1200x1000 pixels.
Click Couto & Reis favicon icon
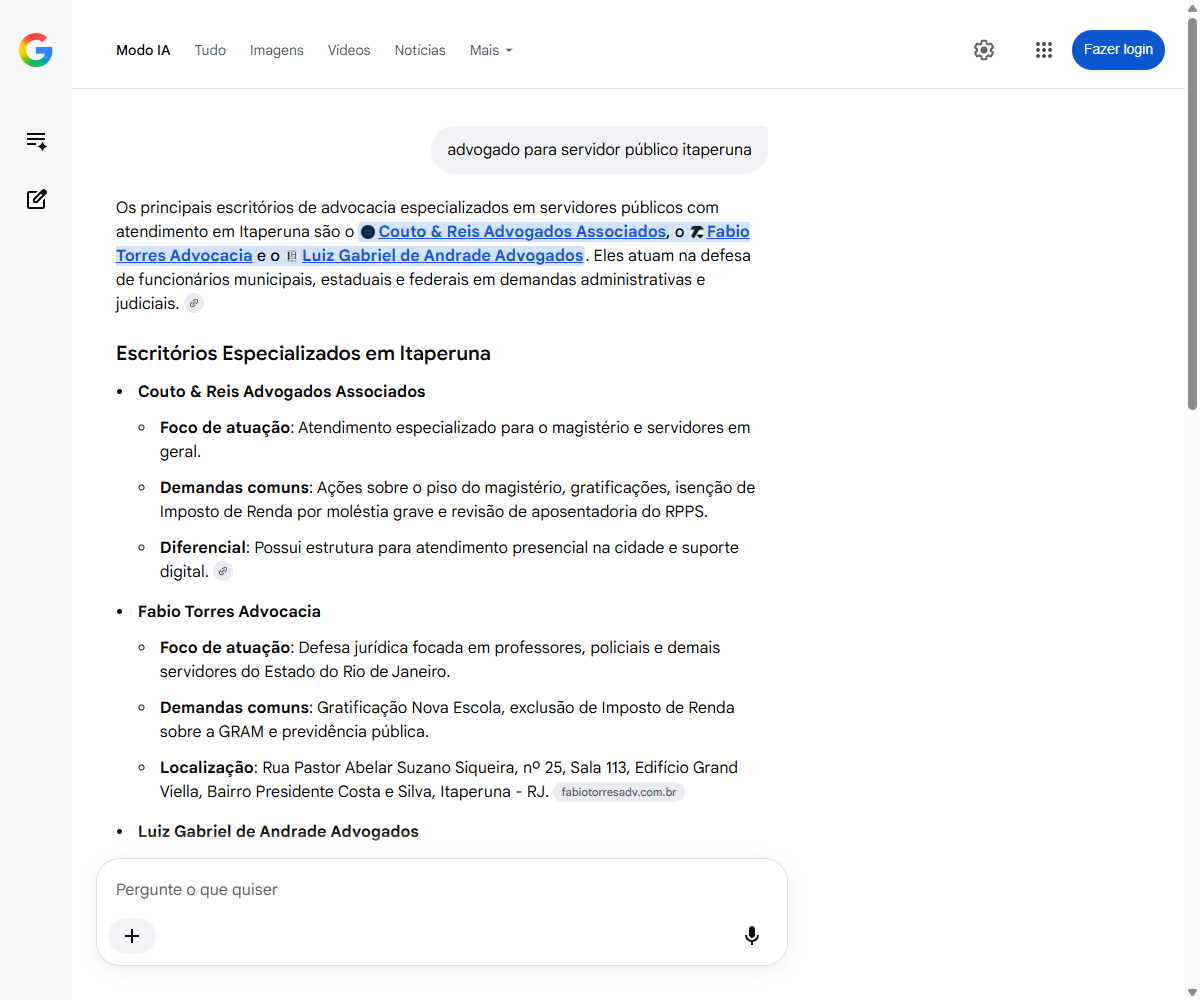[x=367, y=232]
